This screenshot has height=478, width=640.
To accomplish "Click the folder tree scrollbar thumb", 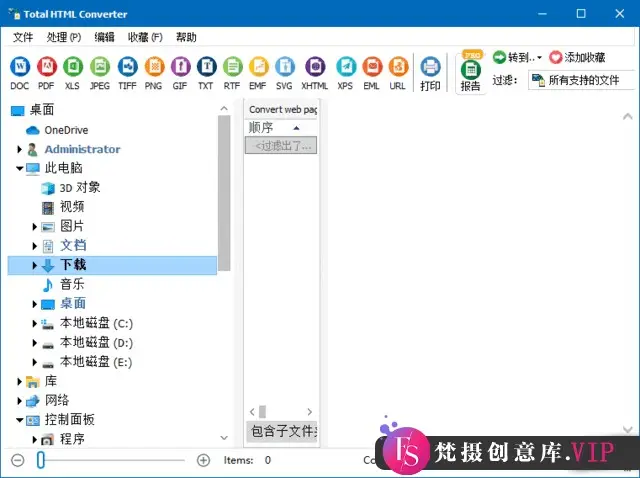I will click(x=224, y=193).
